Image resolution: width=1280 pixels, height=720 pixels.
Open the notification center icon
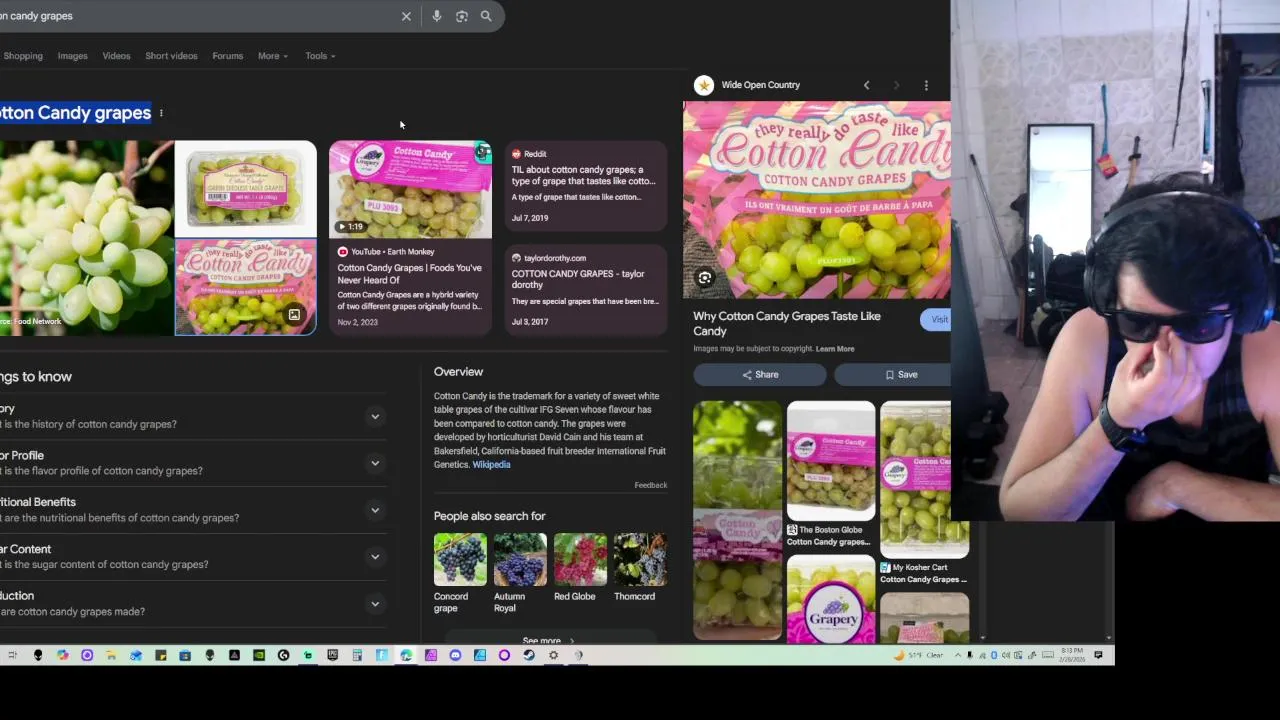tap(1098, 655)
